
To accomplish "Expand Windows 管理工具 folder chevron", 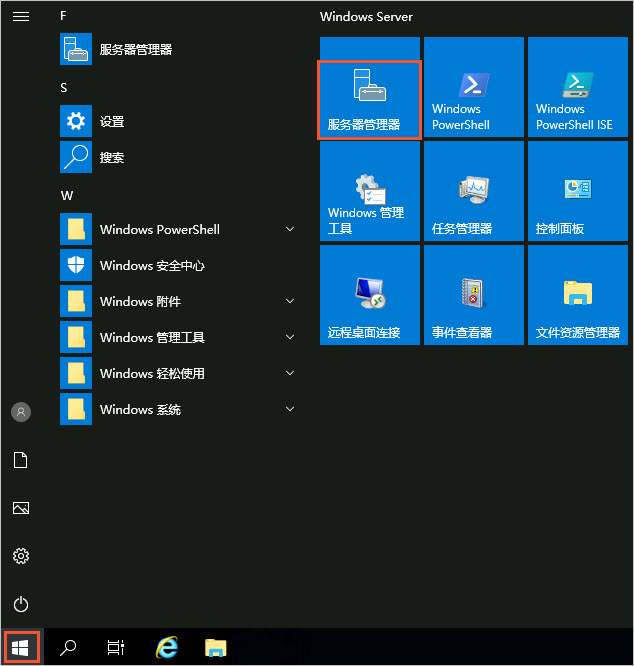I will click(290, 337).
